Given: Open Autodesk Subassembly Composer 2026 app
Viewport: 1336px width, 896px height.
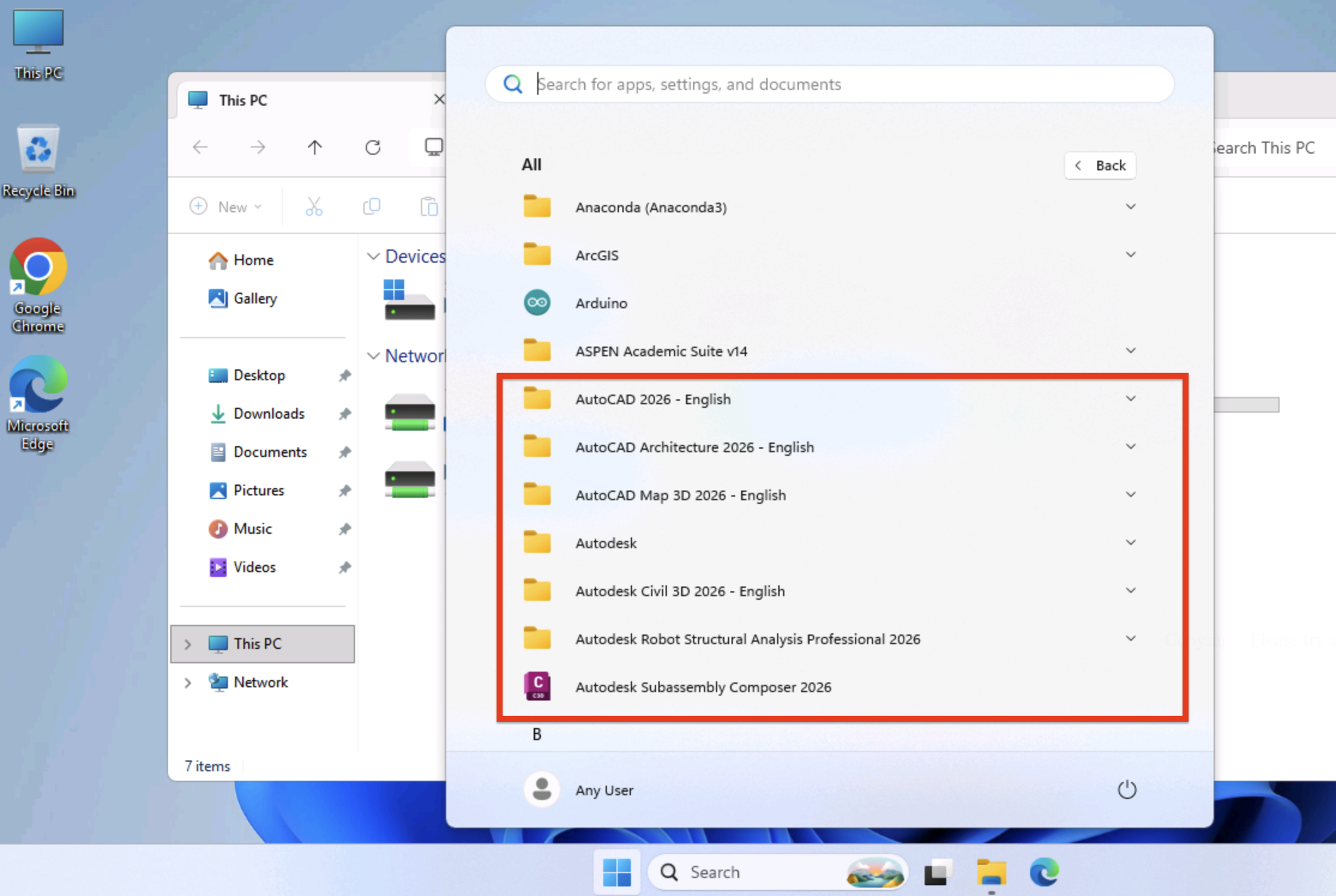Looking at the screenshot, I should [703, 687].
